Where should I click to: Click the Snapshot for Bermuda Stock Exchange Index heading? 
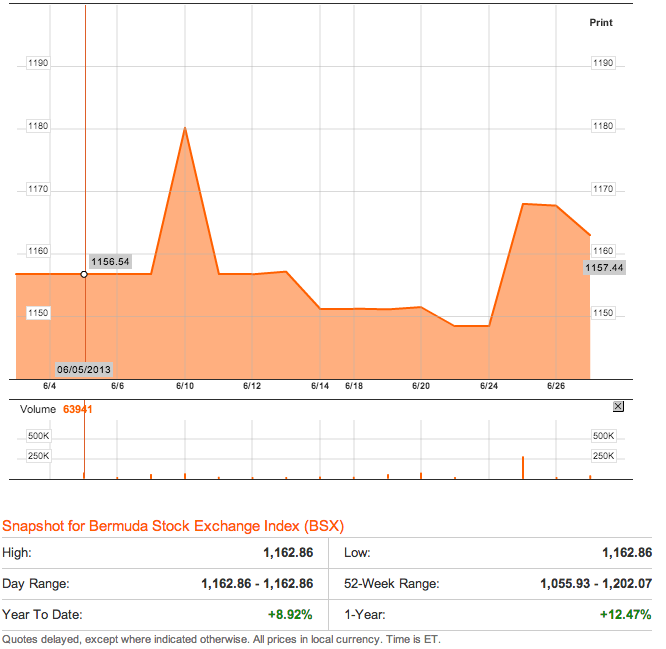coord(173,526)
